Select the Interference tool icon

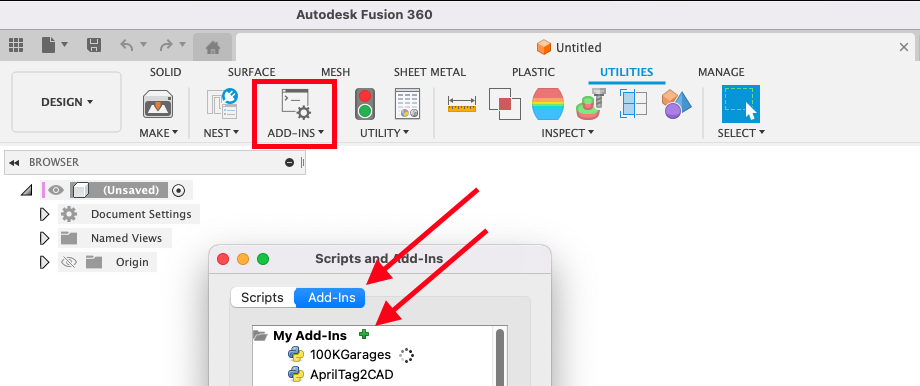pyautogui.click(x=505, y=104)
